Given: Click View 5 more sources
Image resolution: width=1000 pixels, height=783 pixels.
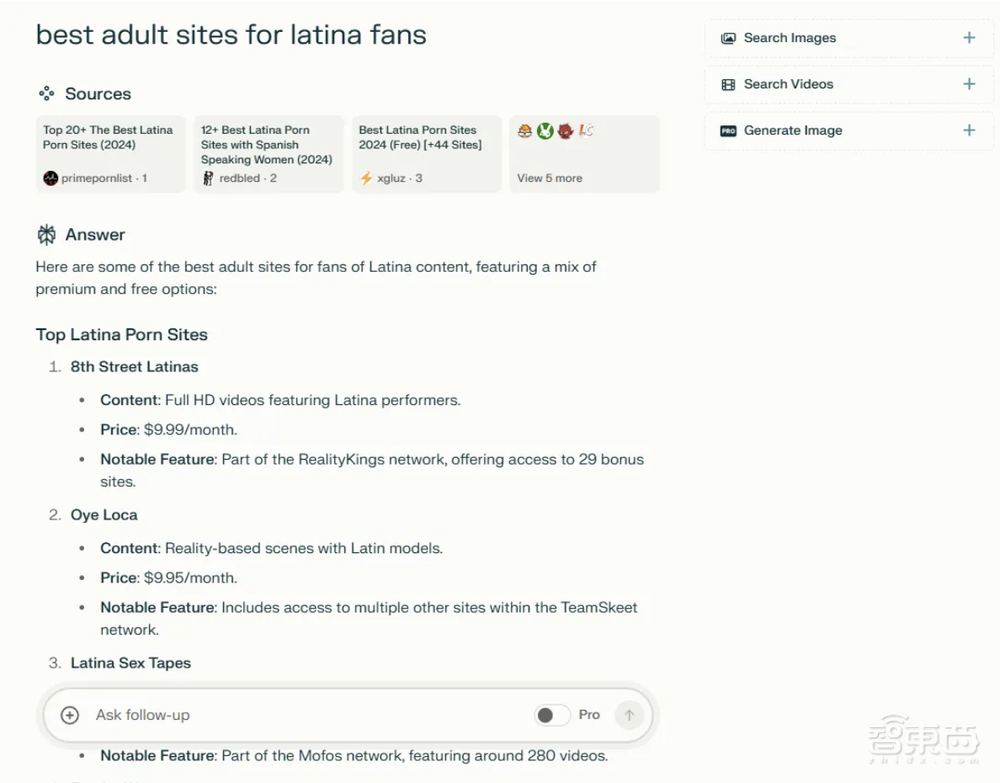Looking at the screenshot, I should tap(549, 178).
